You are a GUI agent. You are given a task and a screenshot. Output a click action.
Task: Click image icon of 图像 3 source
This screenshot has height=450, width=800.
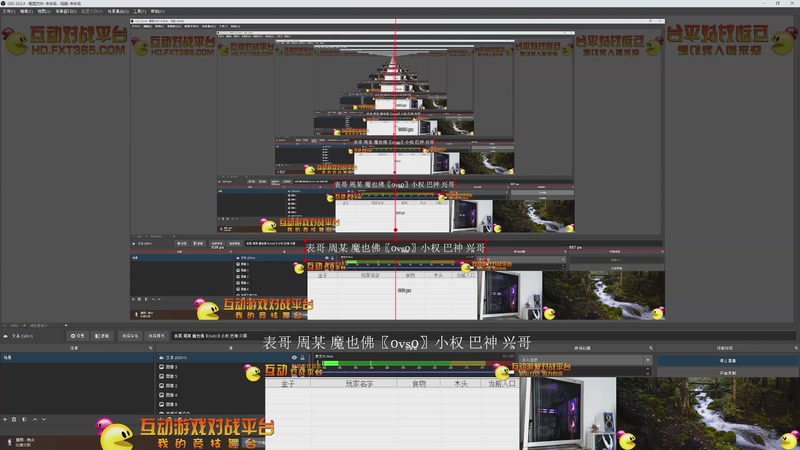162,367
